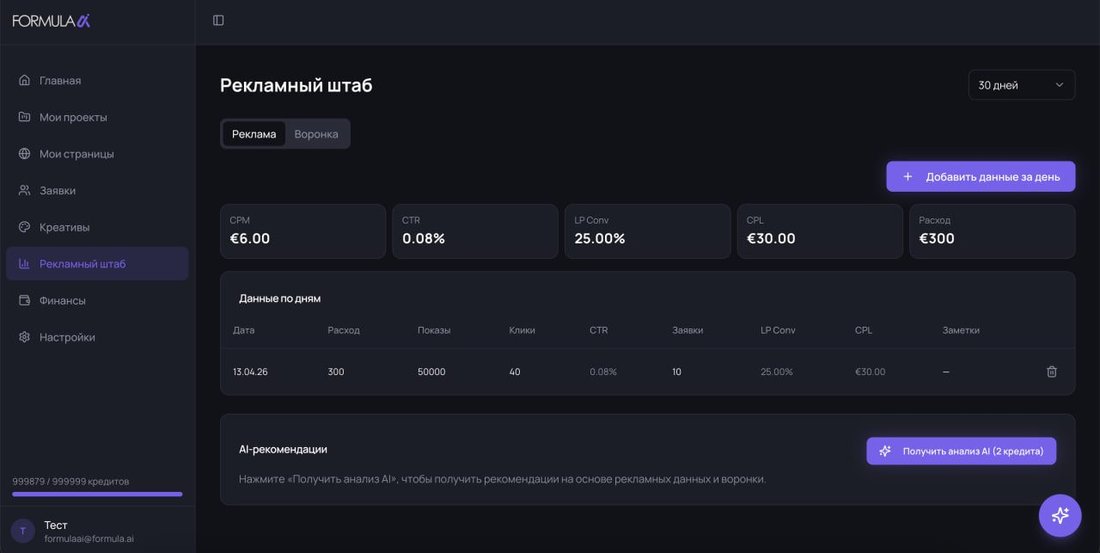Screen dimensions: 1100x553
Task: Click the Финансы wallet icon
Action: [x=25, y=300]
